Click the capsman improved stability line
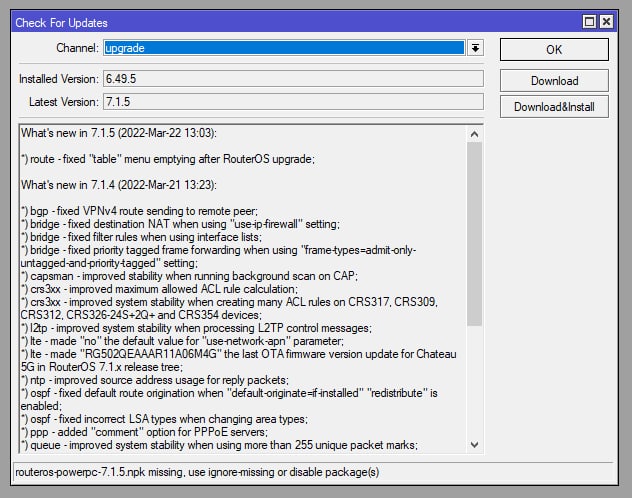The width and height of the screenshot is (632, 498). [x=189, y=276]
